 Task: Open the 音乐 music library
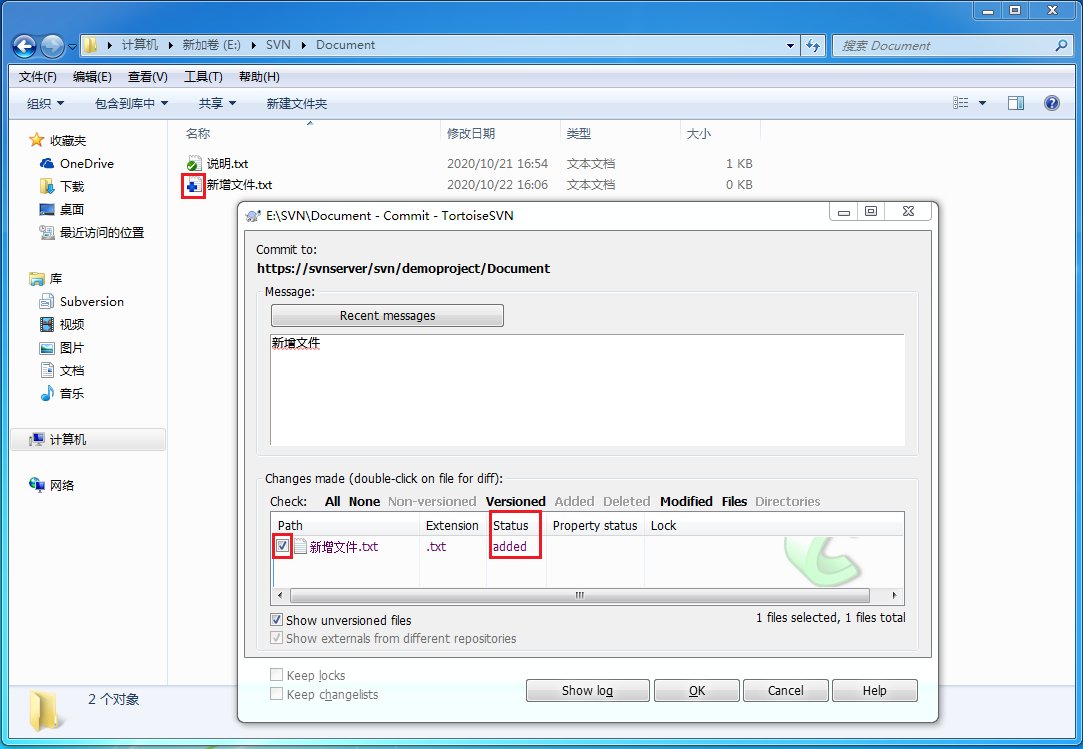pyautogui.click(x=62, y=394)
